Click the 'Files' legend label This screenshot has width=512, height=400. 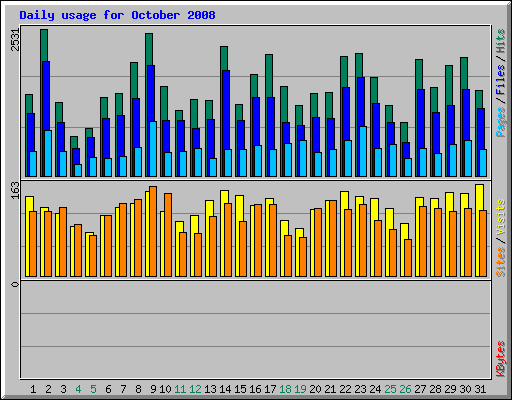pyautogui.click(x=501, y=80)
